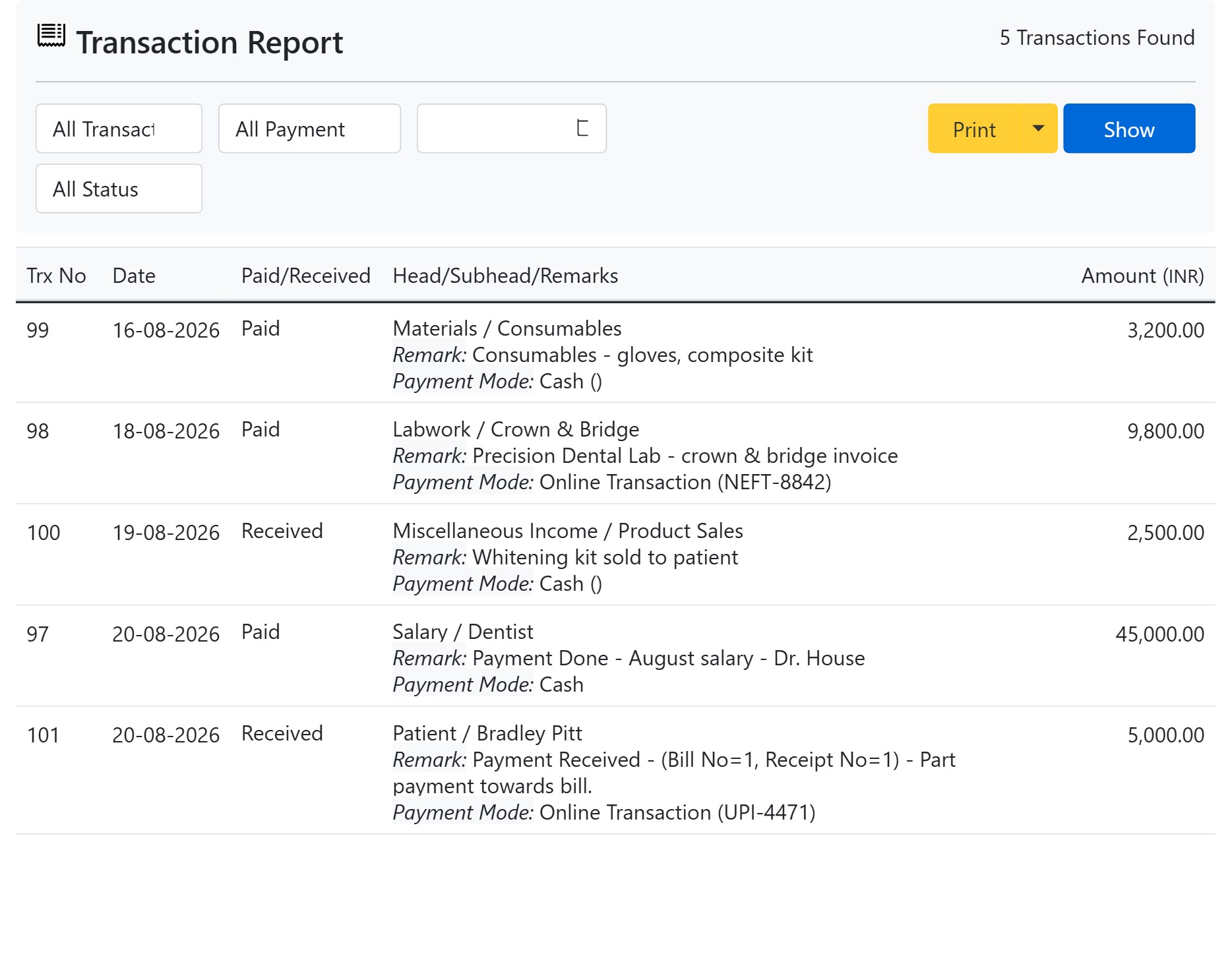Click the transaction report receipt icon

(x=51, y=36)
